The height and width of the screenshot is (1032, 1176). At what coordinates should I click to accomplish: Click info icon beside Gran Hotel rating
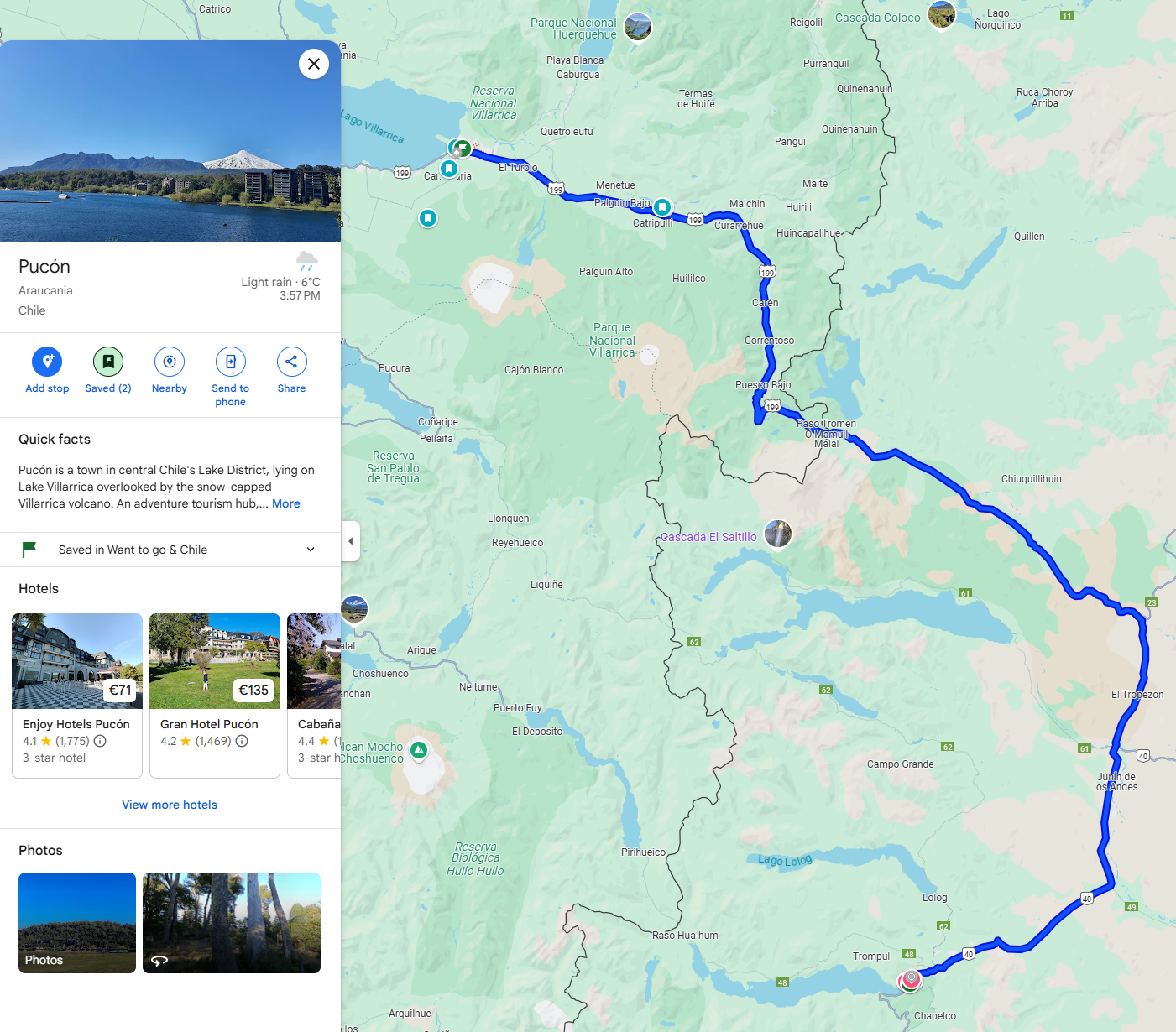[242, 741]
